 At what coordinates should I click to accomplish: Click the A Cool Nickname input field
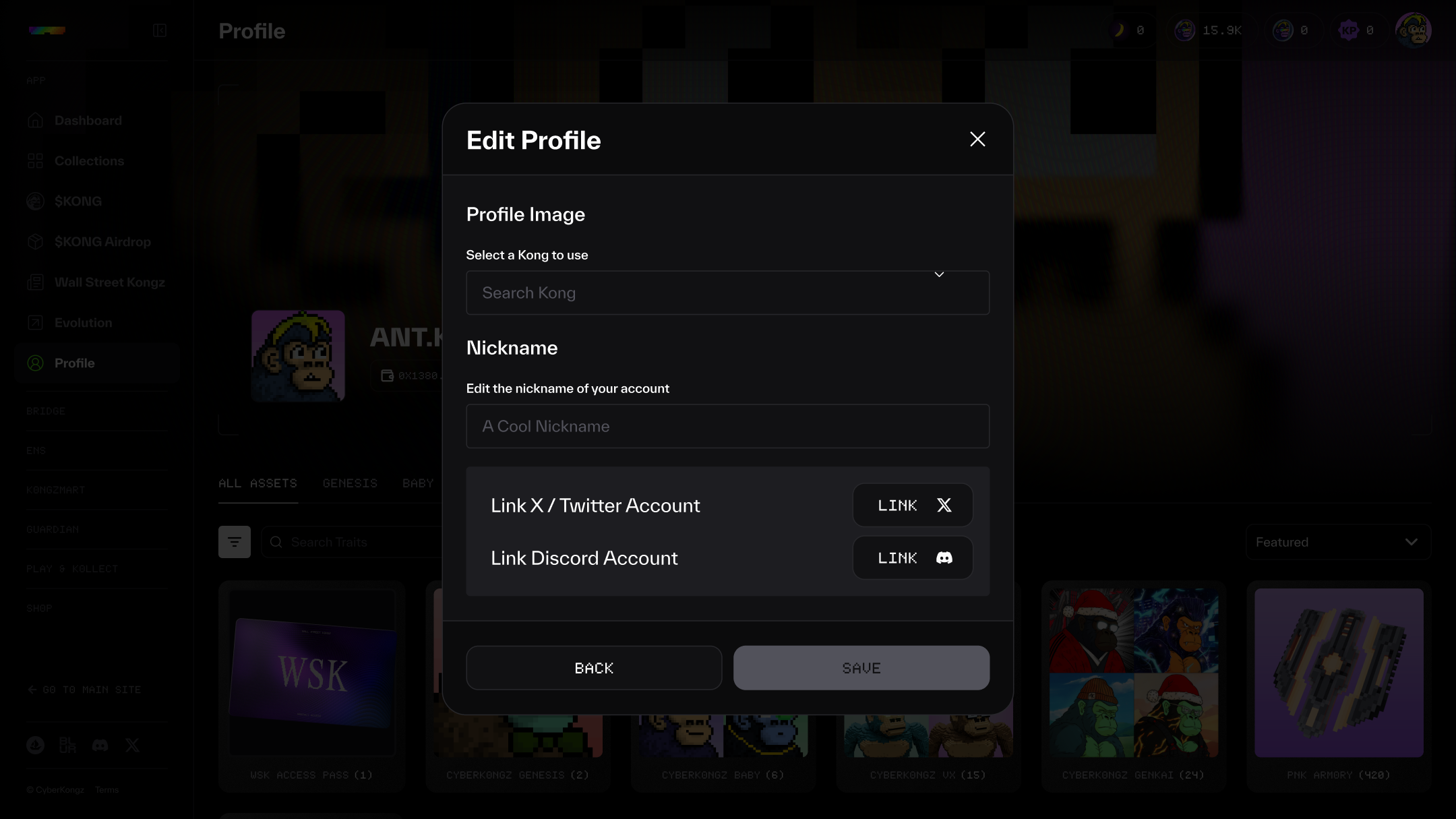click(x=727, y=427)
